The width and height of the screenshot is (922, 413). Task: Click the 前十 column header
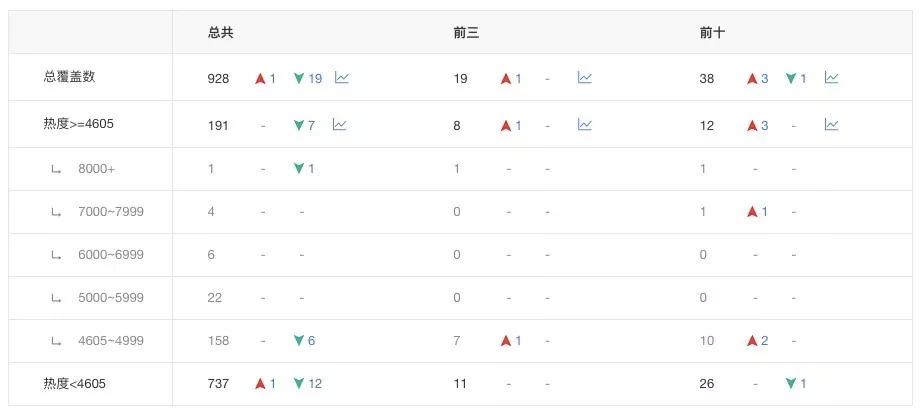coord(712,33)
